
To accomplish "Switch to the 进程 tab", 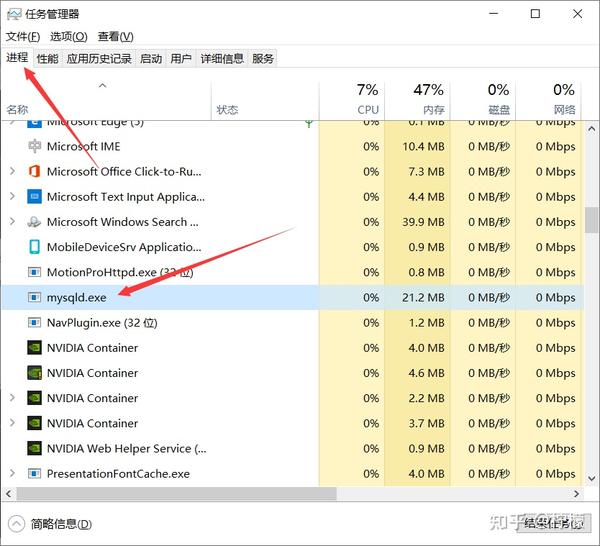I will click(17, 58).
